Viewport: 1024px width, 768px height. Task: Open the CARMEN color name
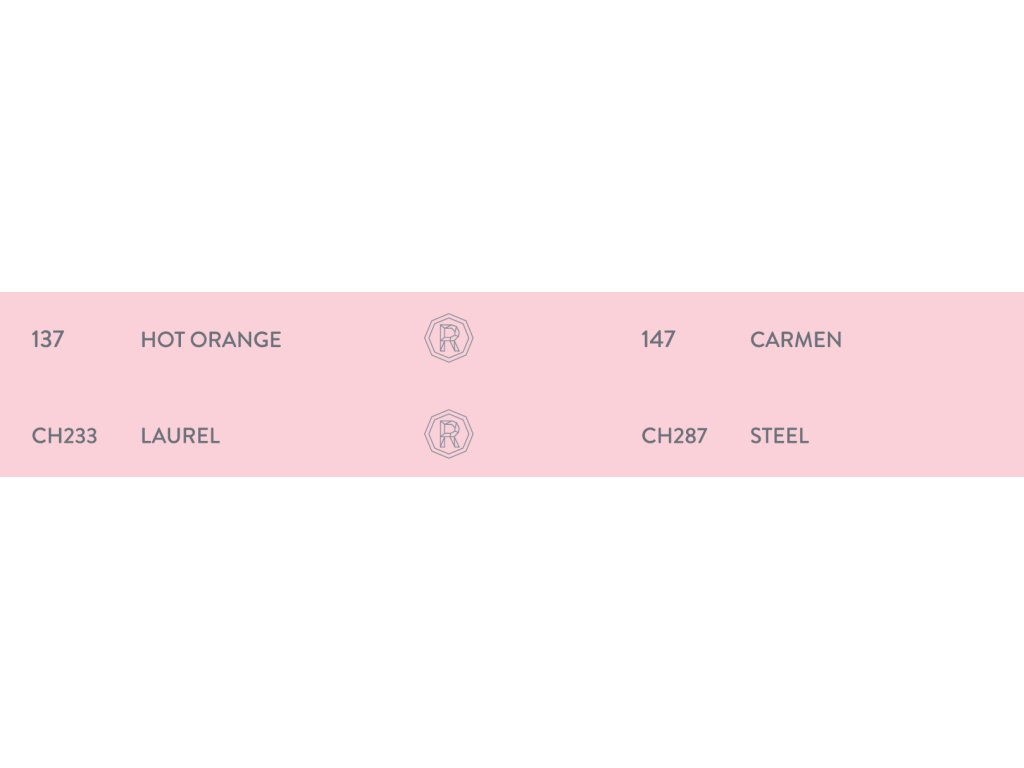(796, 340)
